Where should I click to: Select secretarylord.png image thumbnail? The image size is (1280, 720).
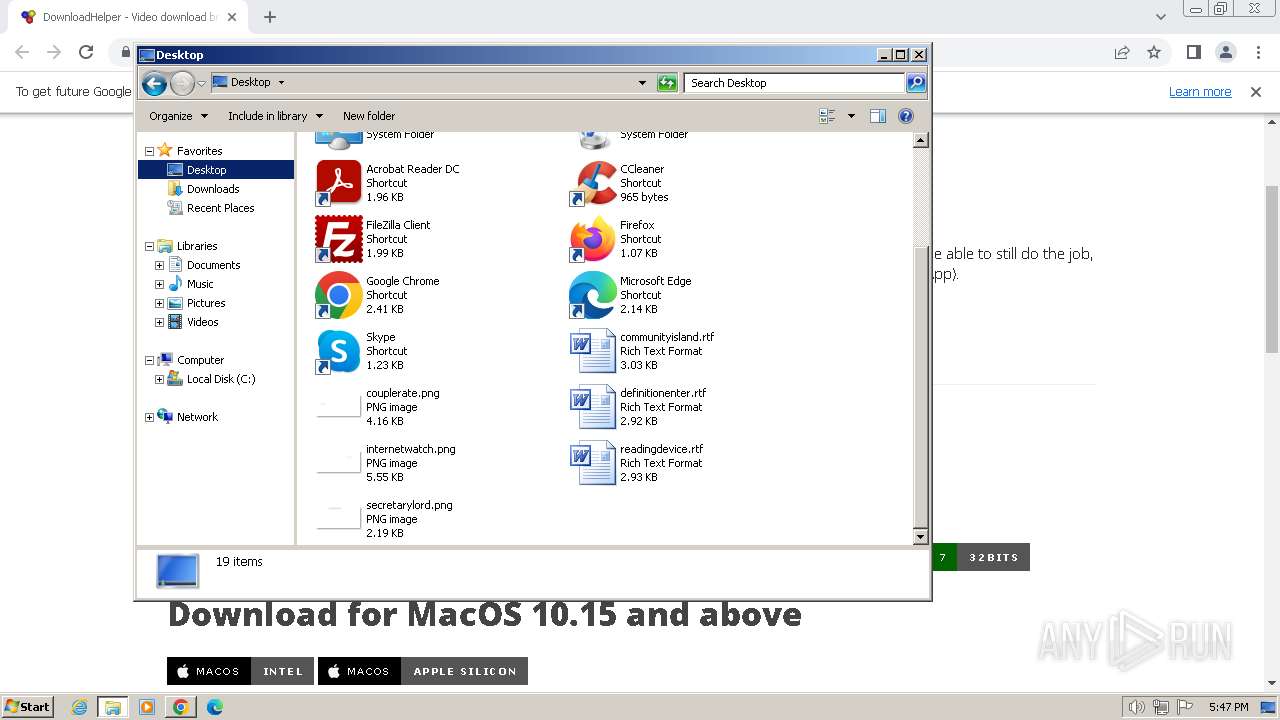pyautogui.click(x=338, y=519)
